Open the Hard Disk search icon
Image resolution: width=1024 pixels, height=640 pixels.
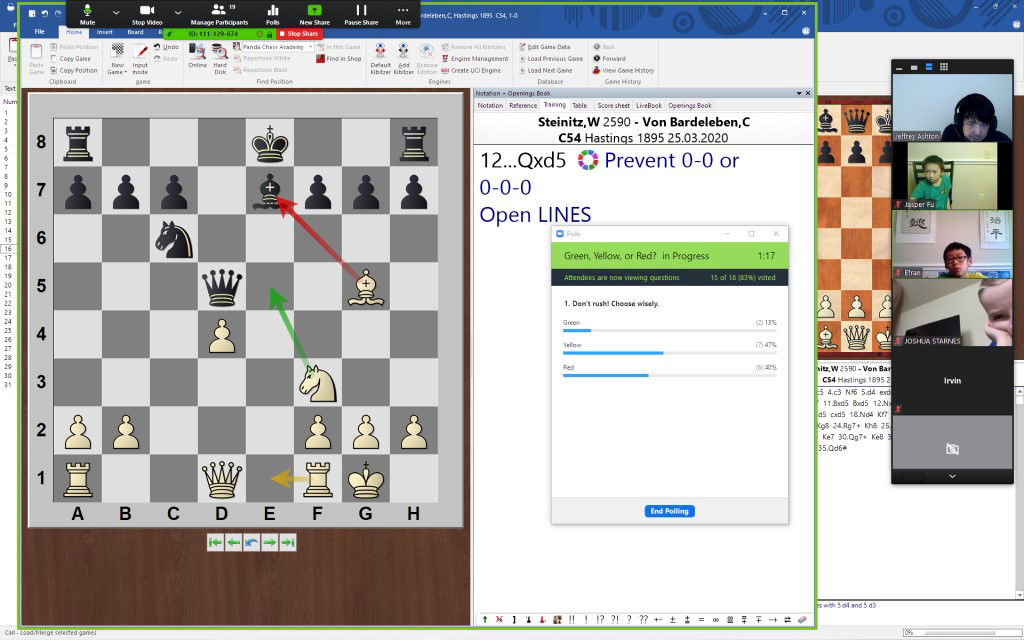(219, 57)
